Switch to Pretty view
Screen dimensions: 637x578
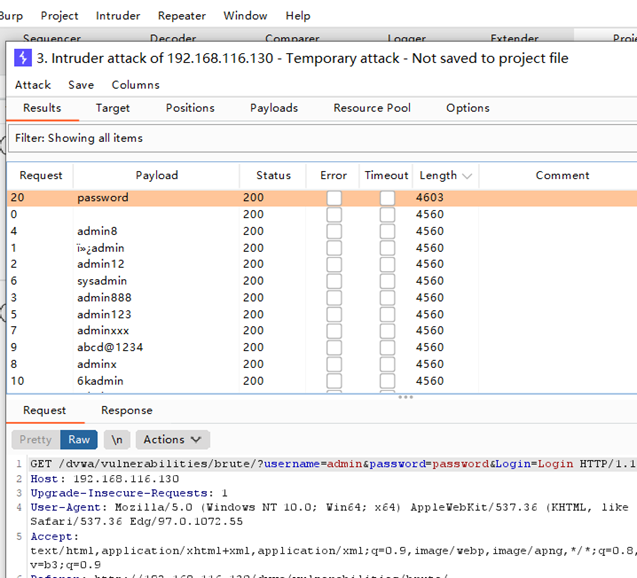(36, 440)
